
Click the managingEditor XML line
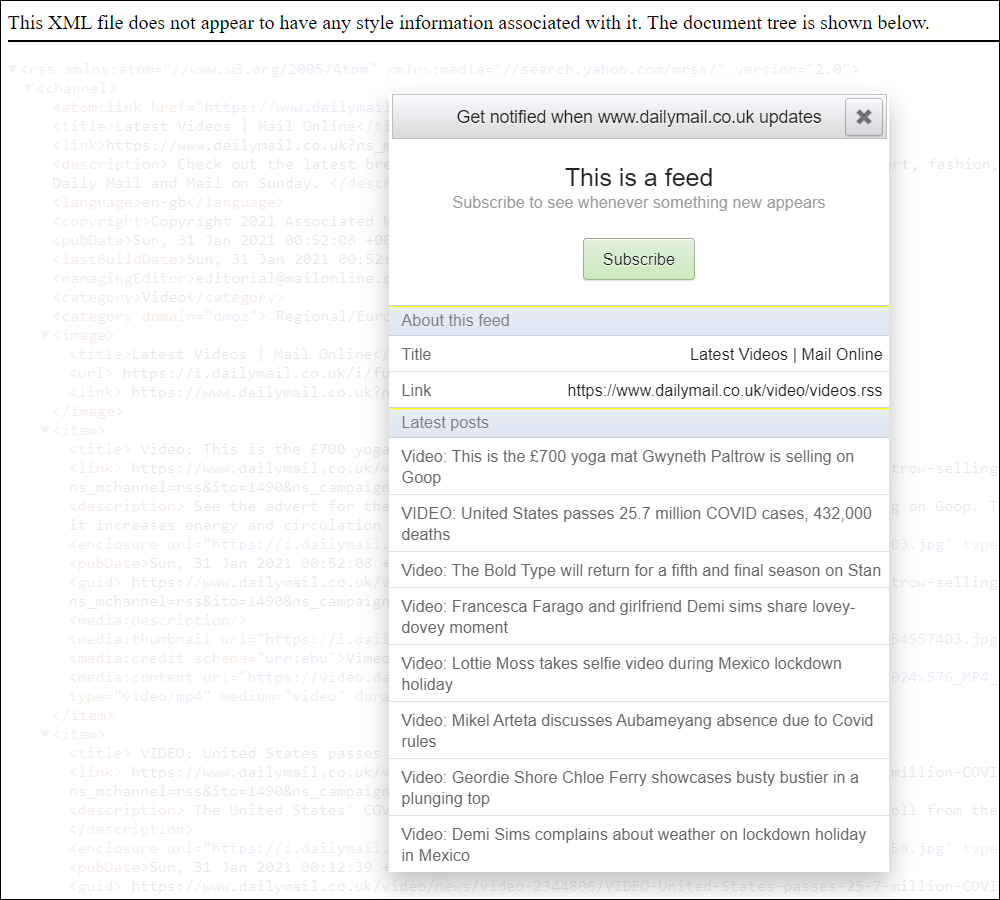(221, 278)
